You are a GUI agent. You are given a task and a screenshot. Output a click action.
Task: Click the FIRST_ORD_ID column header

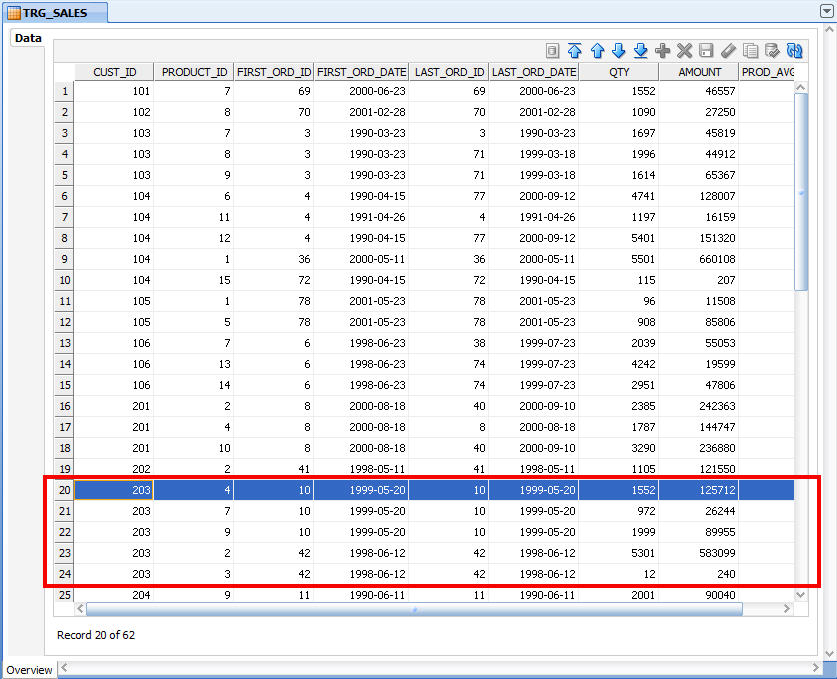coord(274,72)
